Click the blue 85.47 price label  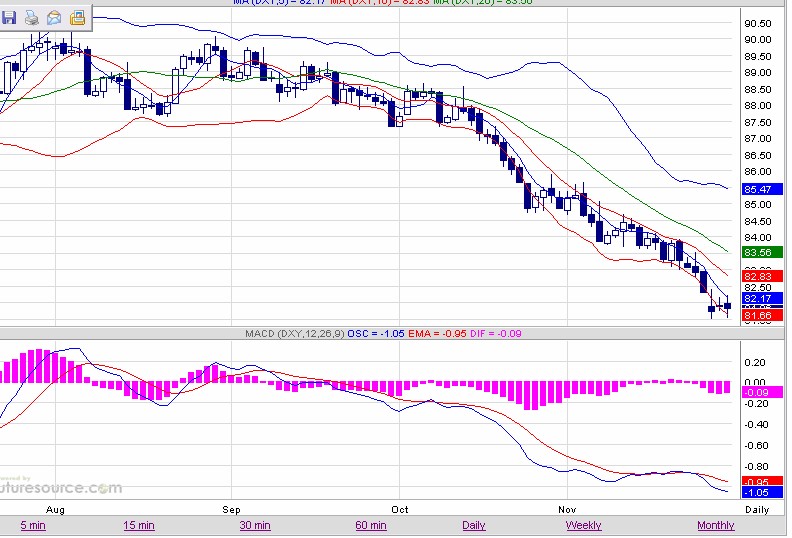tap(757, 189)
